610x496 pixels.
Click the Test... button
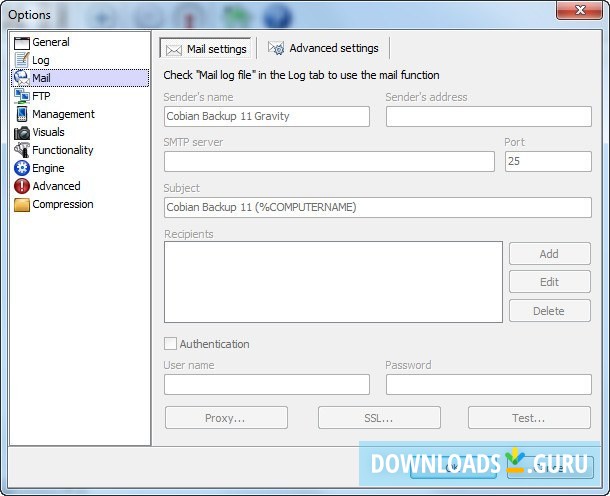pos(529,418)
